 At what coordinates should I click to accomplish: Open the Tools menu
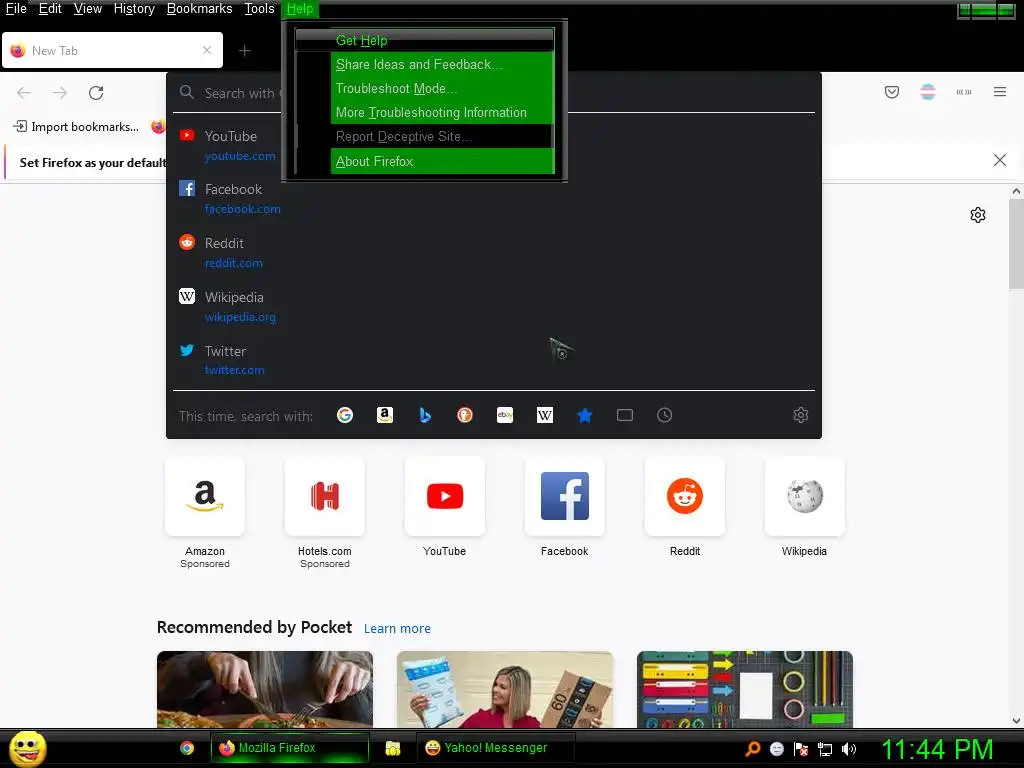click(x=259, y=8)
